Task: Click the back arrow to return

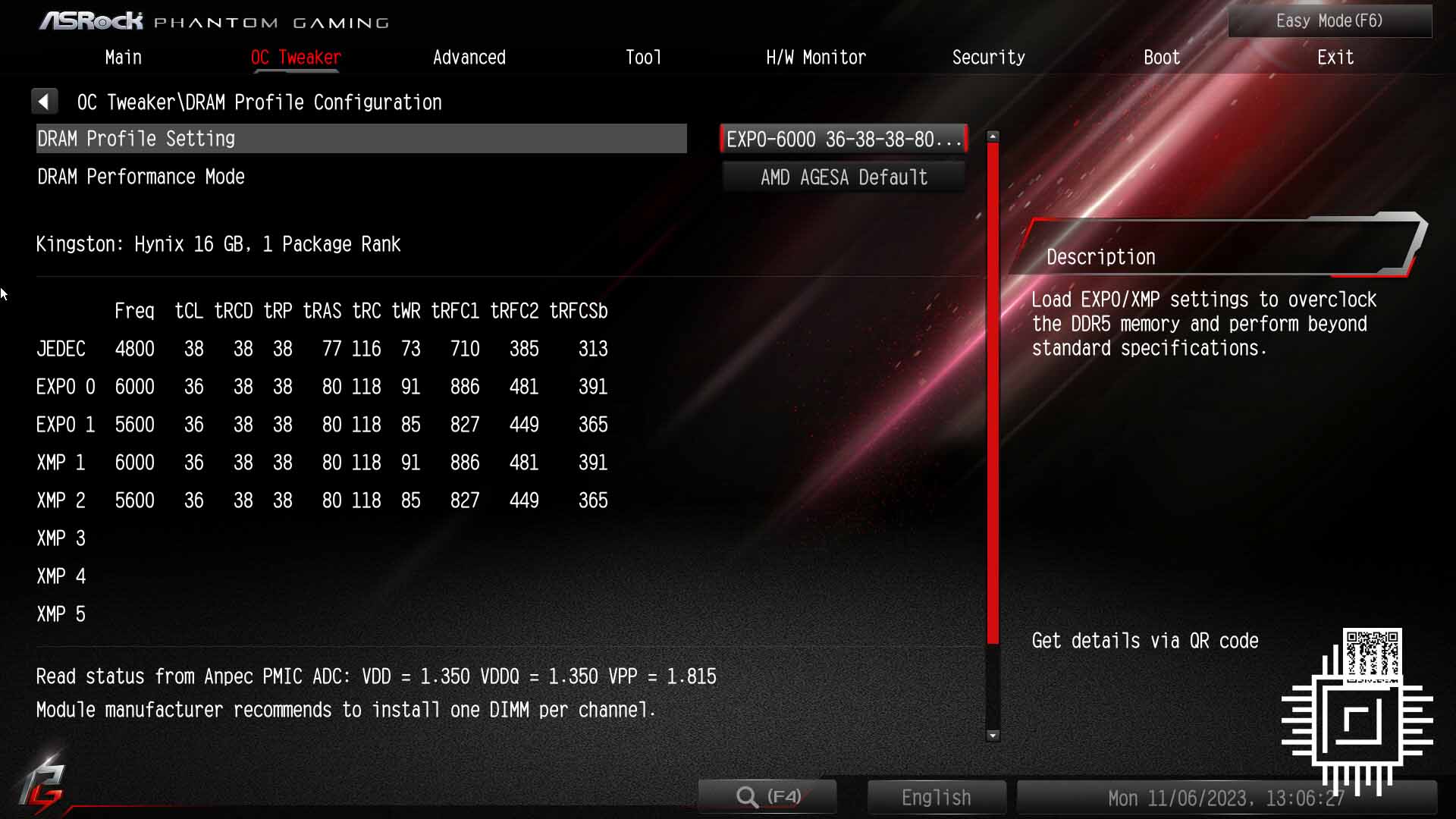Action: click(x=44, y=100)
